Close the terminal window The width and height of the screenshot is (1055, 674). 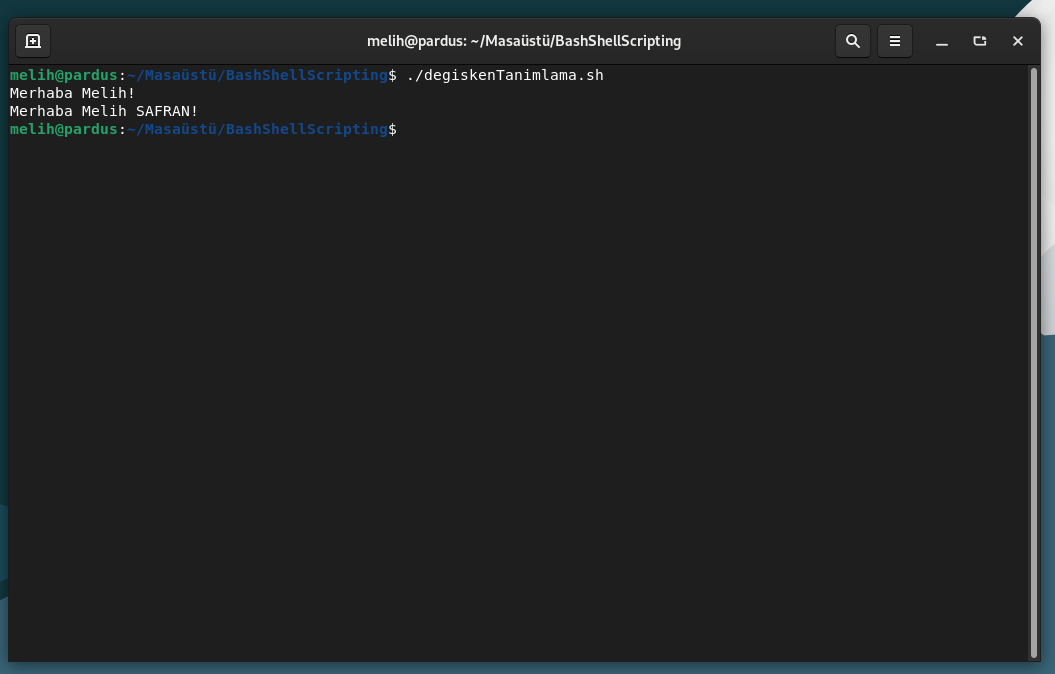coord(1017,41)
